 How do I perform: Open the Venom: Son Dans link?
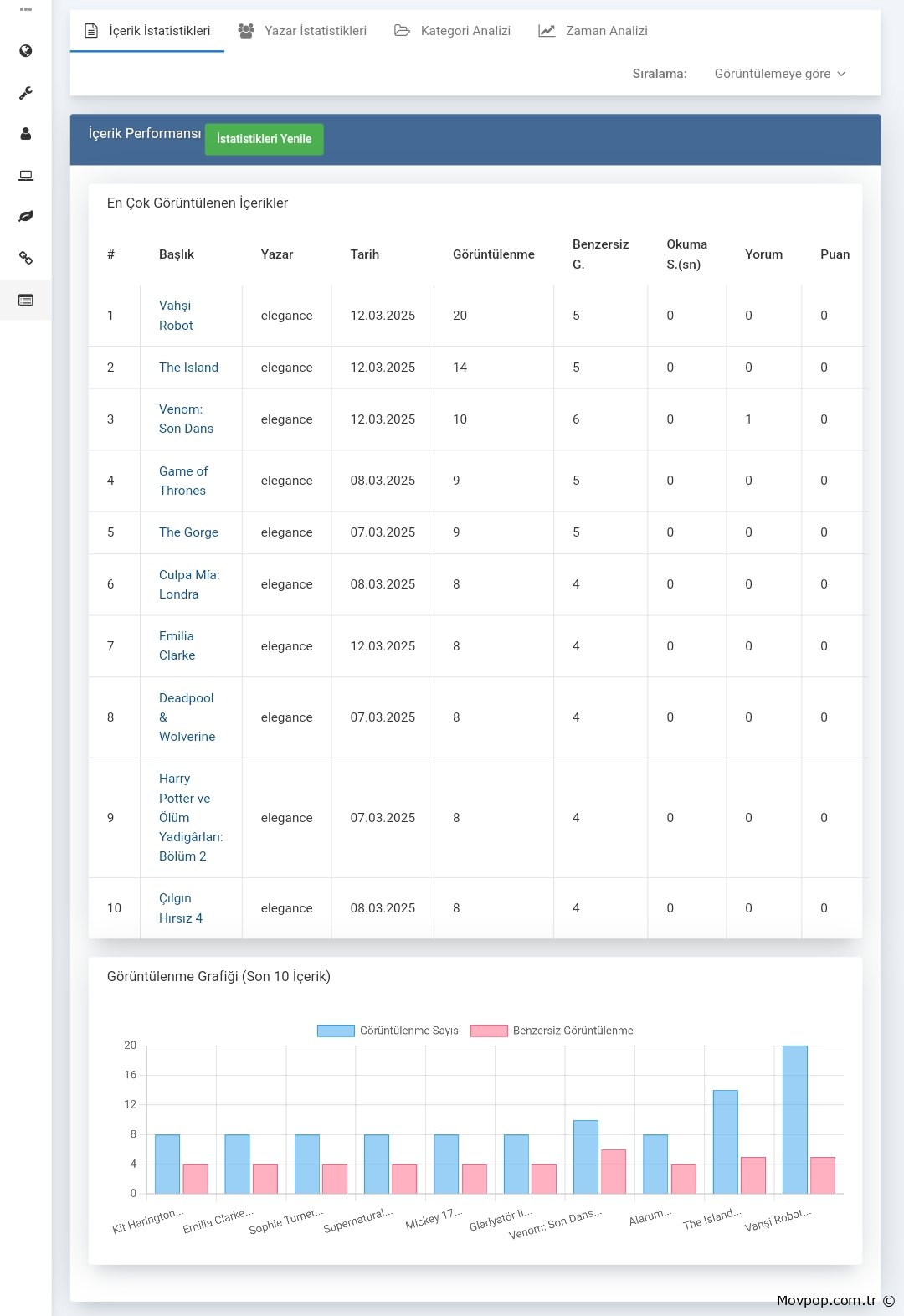coord(186,419)
